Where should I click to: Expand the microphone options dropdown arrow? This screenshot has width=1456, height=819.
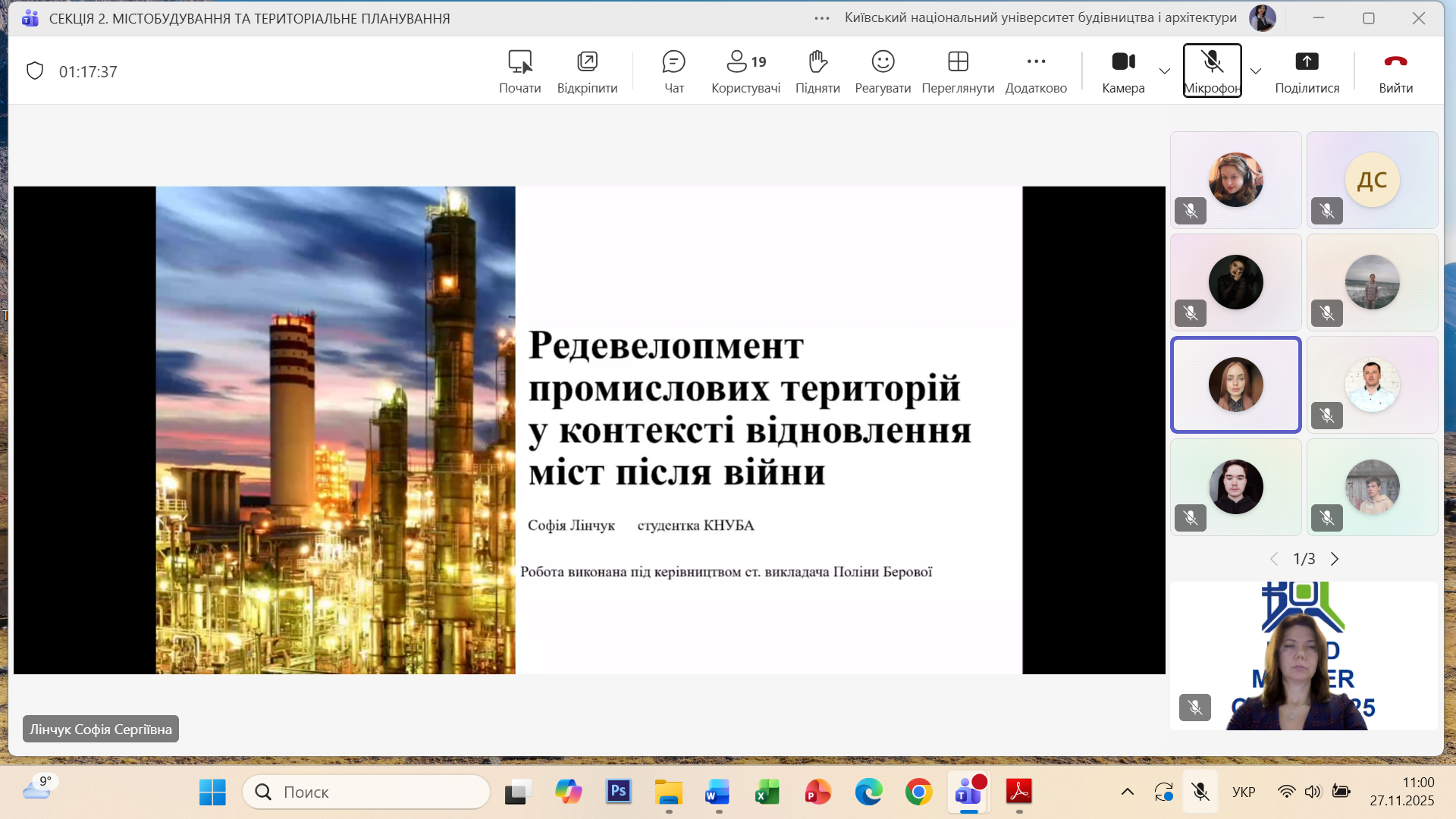point(1256,71)
